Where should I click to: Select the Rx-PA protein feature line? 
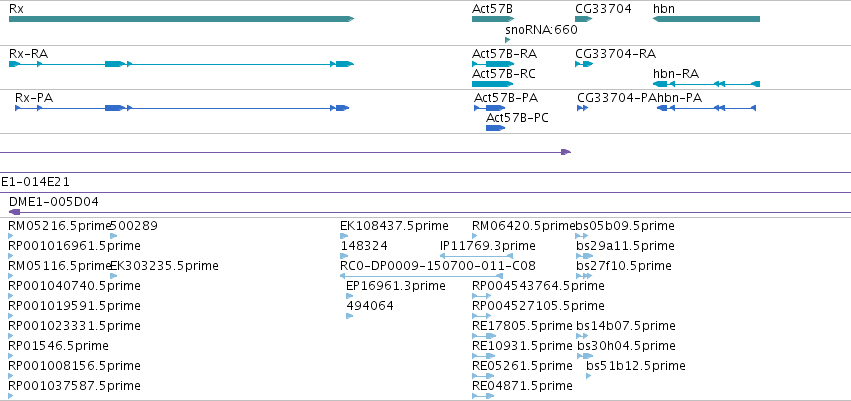click(182, 108)
